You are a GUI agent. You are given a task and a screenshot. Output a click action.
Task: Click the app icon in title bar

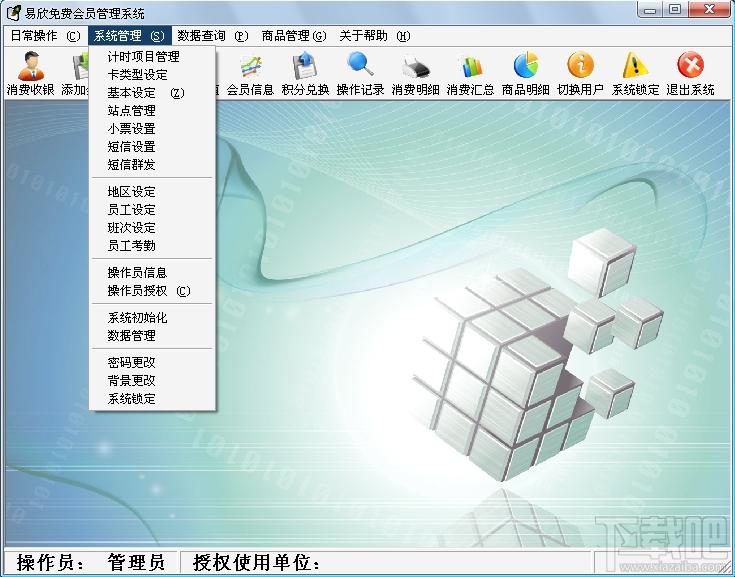[x=13, y=13]
